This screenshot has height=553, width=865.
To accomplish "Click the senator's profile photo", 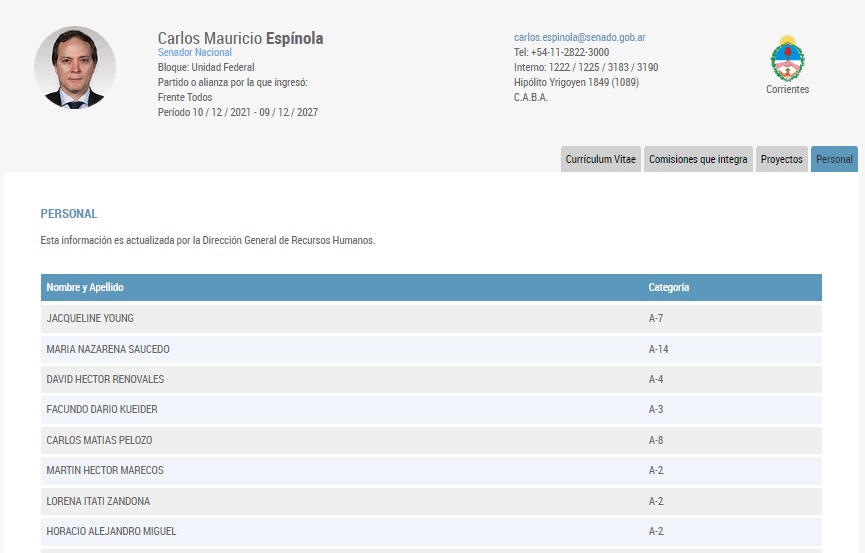I will tap(75, 68).
